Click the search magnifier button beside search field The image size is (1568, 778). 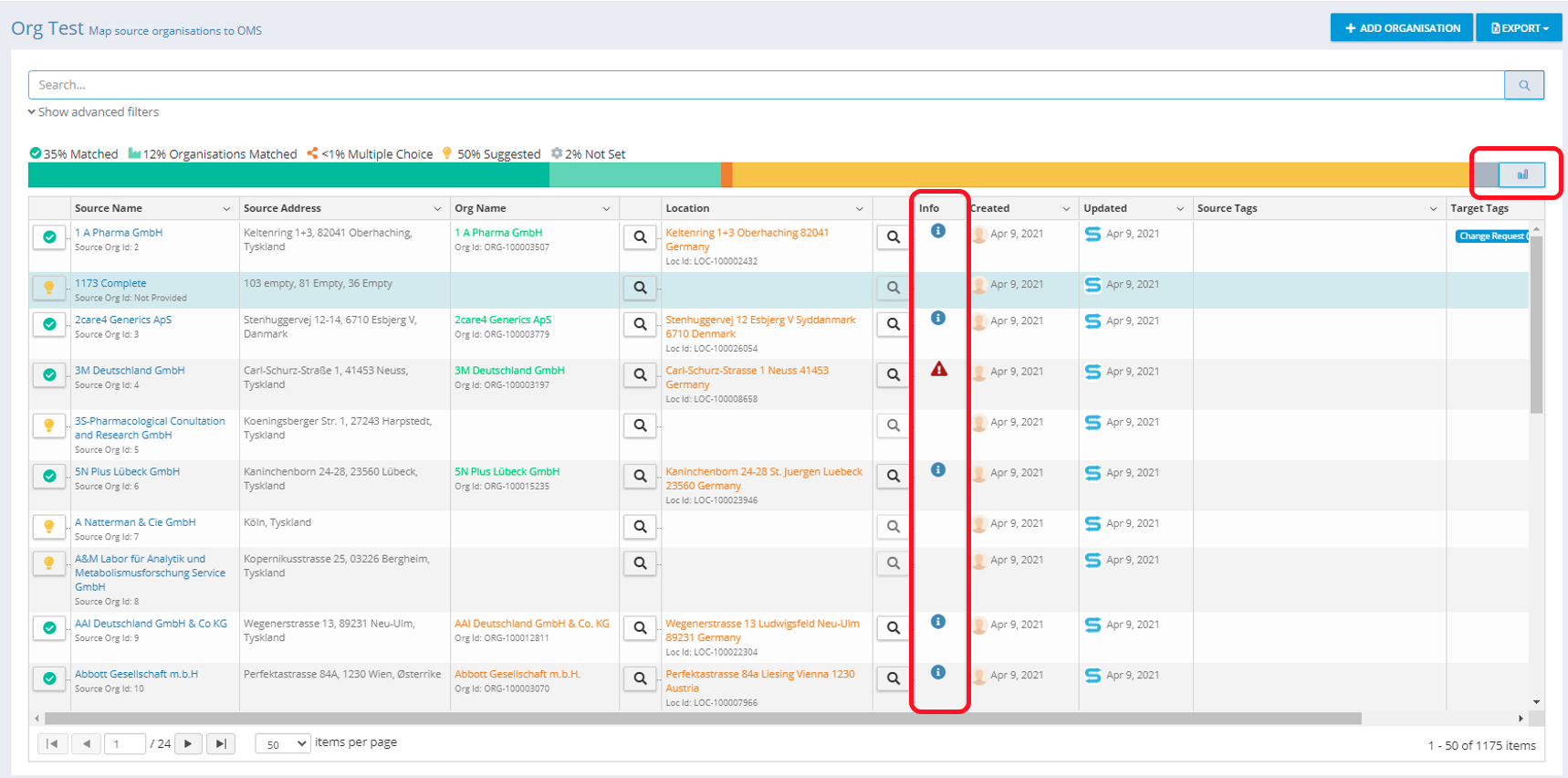[x=1523, y=85]
